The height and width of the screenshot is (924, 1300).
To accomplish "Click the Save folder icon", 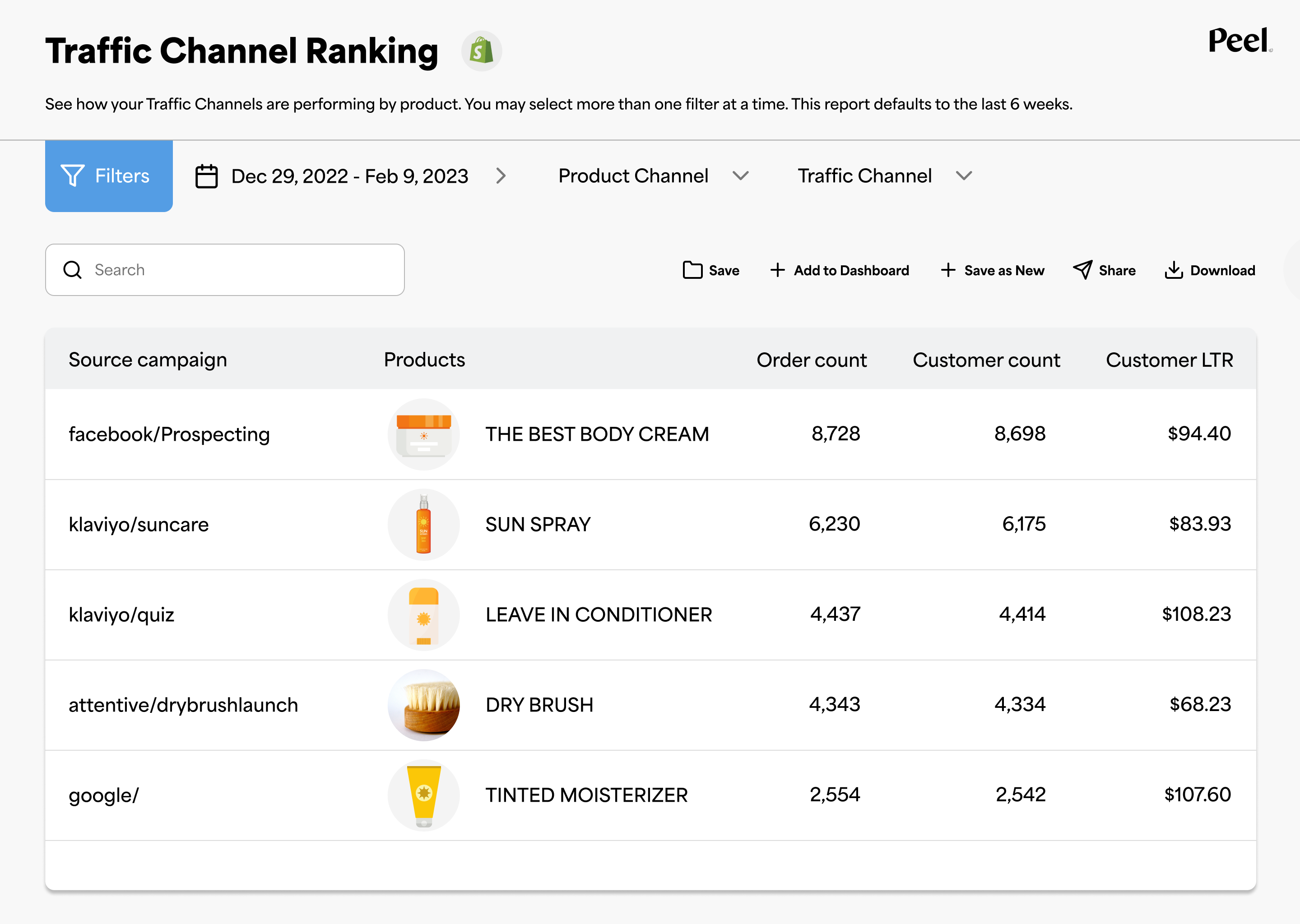I will click(692, 270).
